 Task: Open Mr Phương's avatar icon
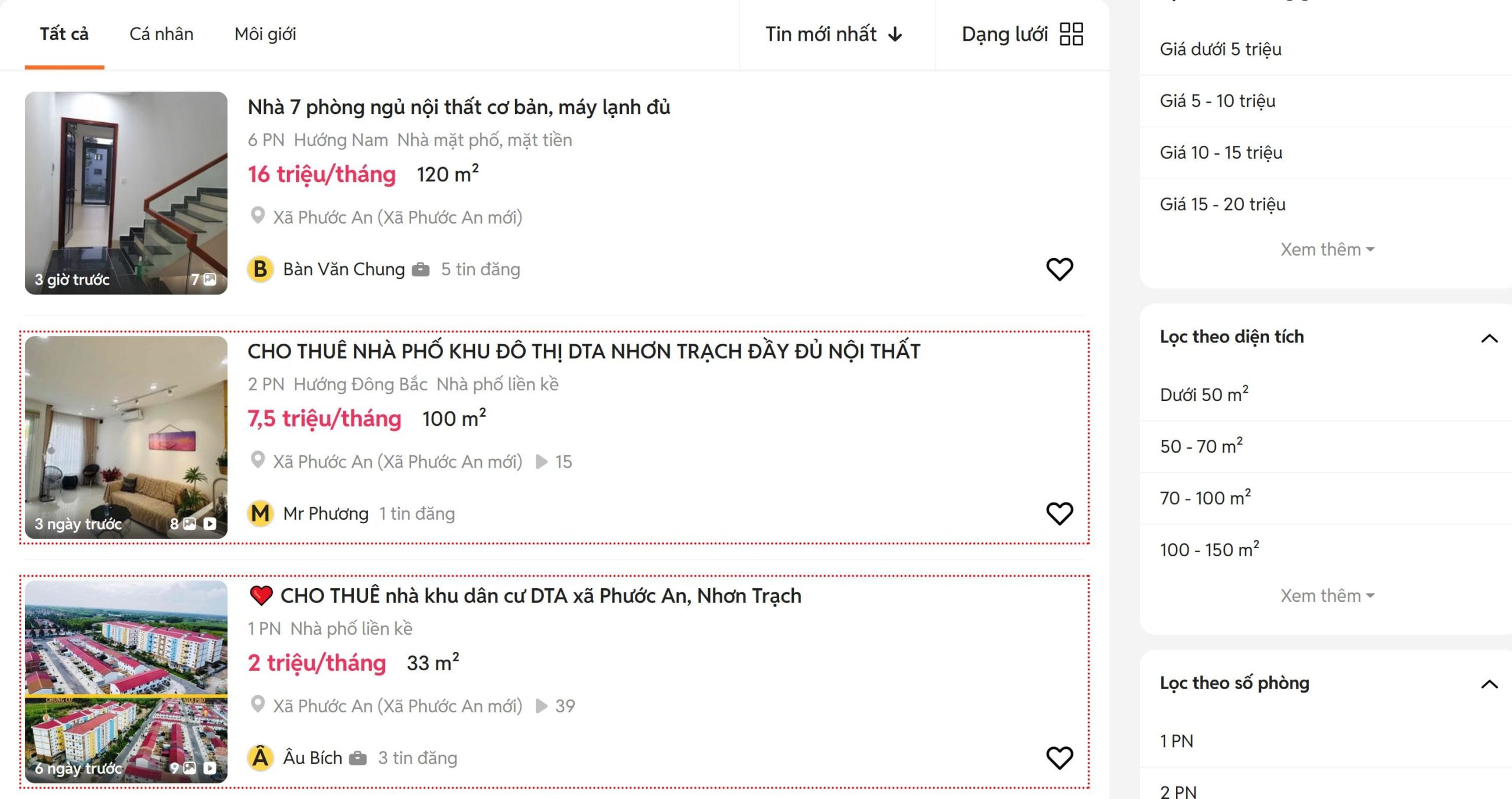pos(259,513)
